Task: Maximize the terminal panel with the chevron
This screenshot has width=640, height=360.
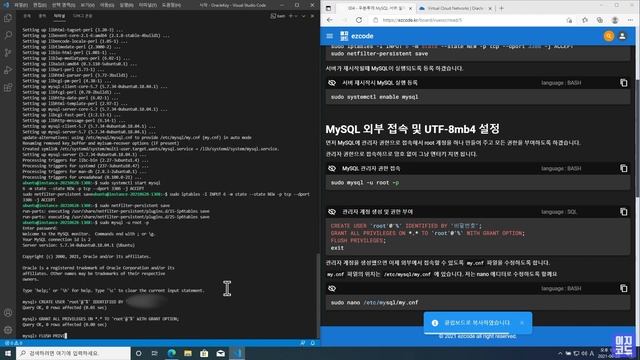Action: click(x=304, y=16)
